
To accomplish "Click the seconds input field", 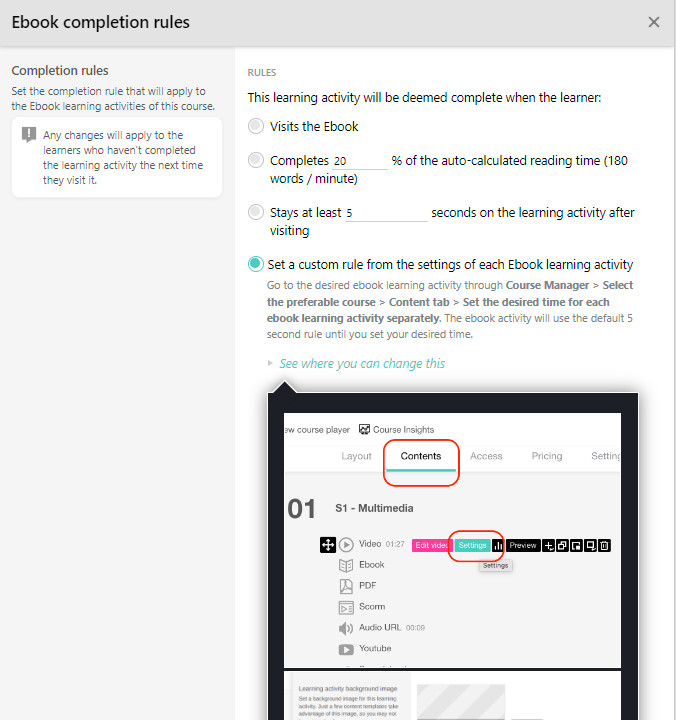I will [x=385, y=213].
